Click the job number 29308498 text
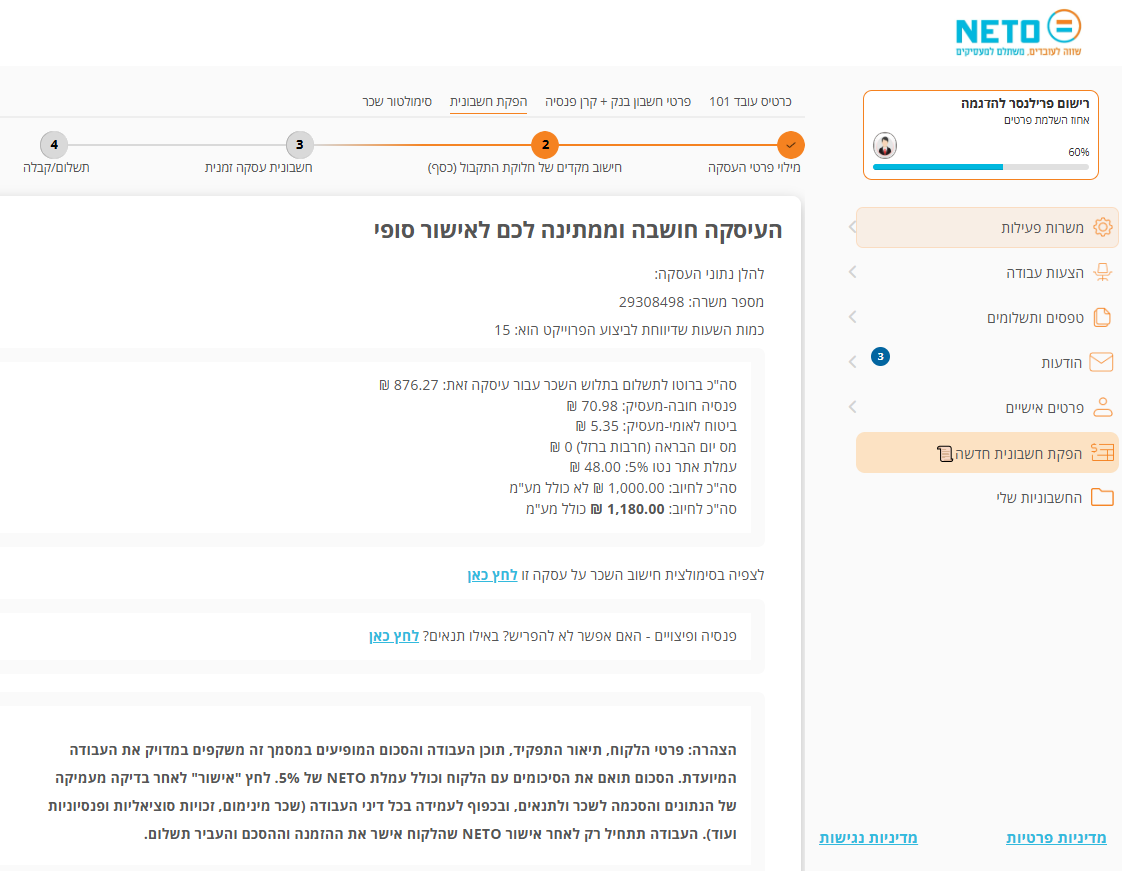The image size is (1122, 871). click(691, 302)
